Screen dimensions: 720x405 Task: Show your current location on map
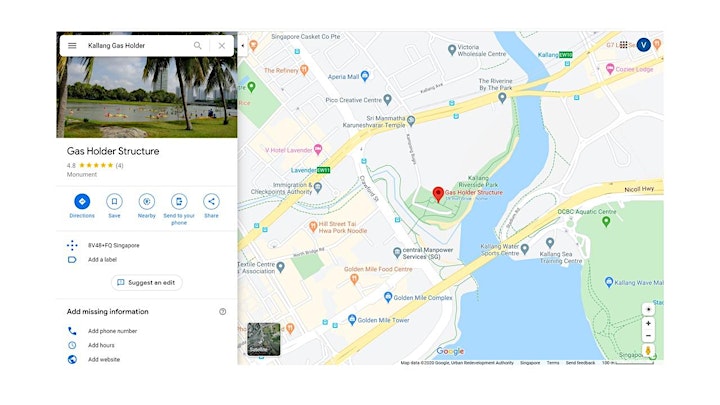point(648,309)
